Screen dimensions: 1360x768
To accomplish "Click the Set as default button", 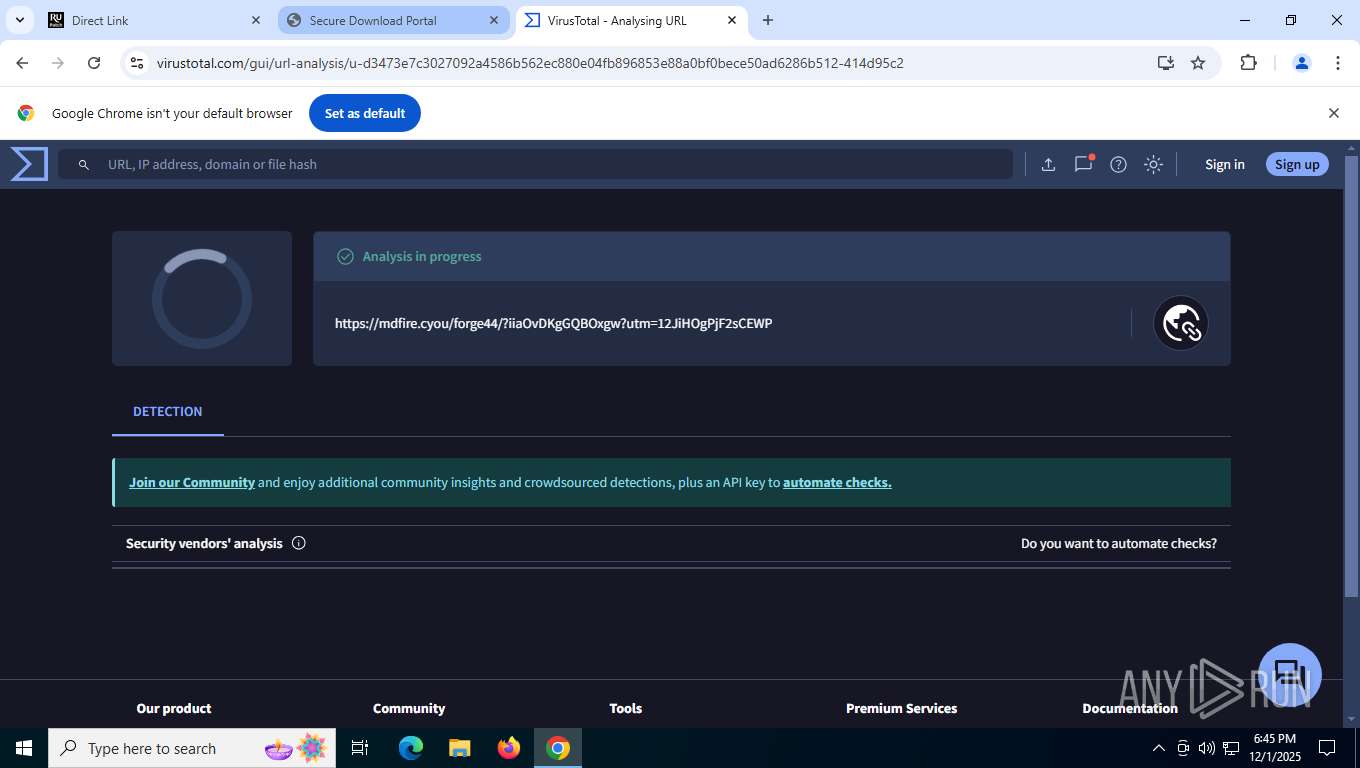I will (365, 113).
